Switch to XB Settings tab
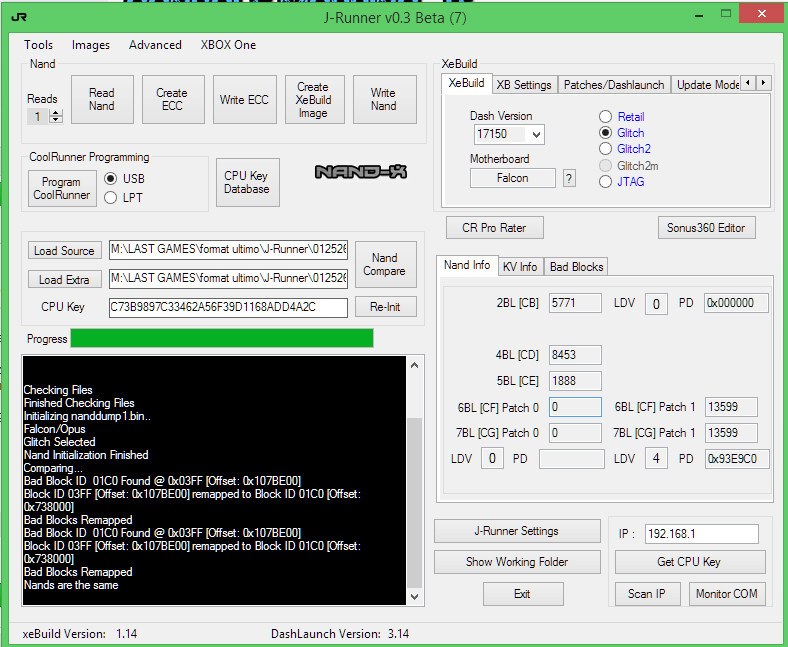The height and width of the screenshot is (647, 788). point(524,85)
